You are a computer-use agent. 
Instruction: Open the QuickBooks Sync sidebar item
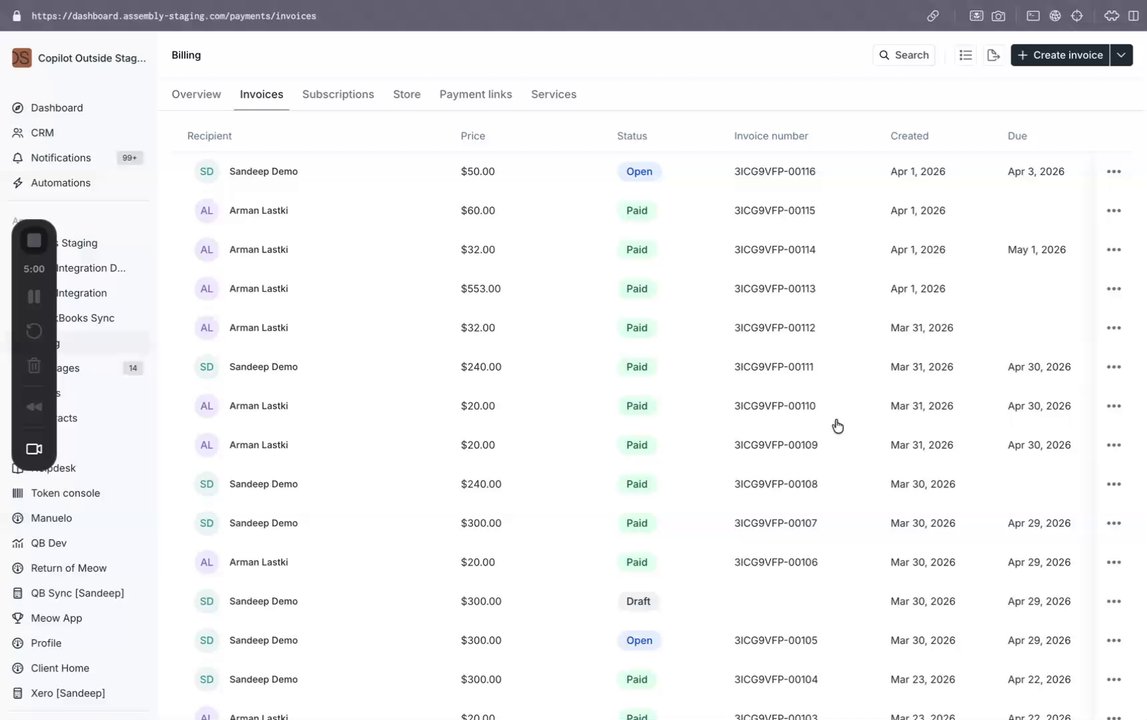(x=86, y=318)
